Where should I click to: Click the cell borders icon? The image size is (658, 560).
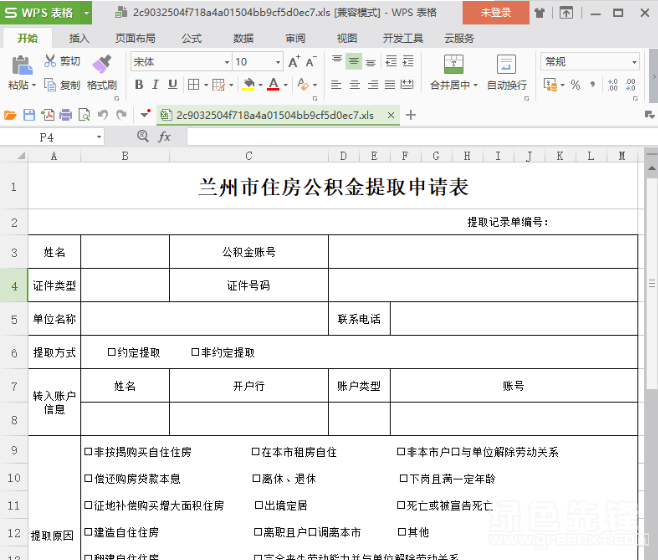click(193, 85)
